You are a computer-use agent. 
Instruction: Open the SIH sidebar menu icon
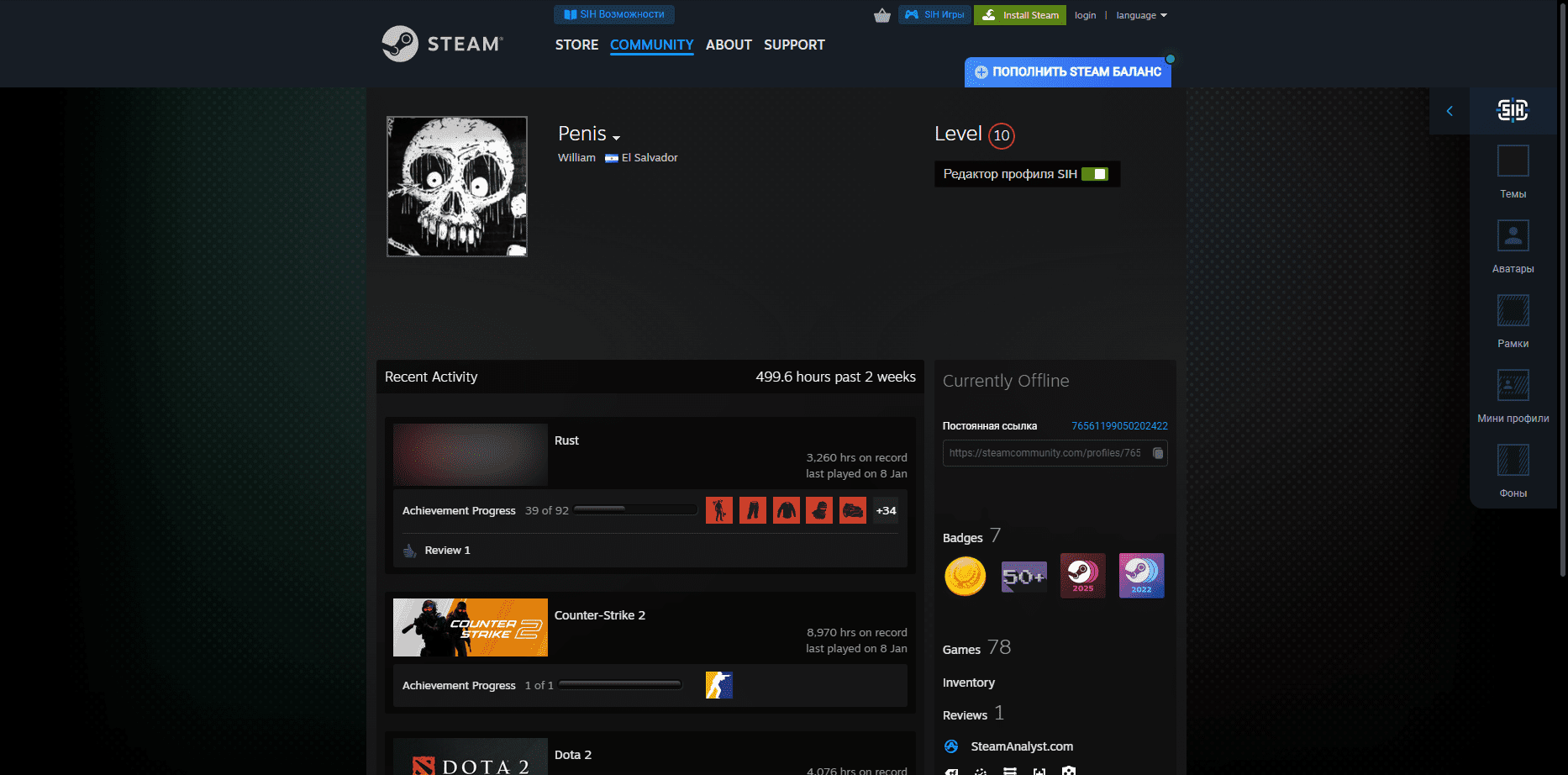click(x=1512, y=110)
